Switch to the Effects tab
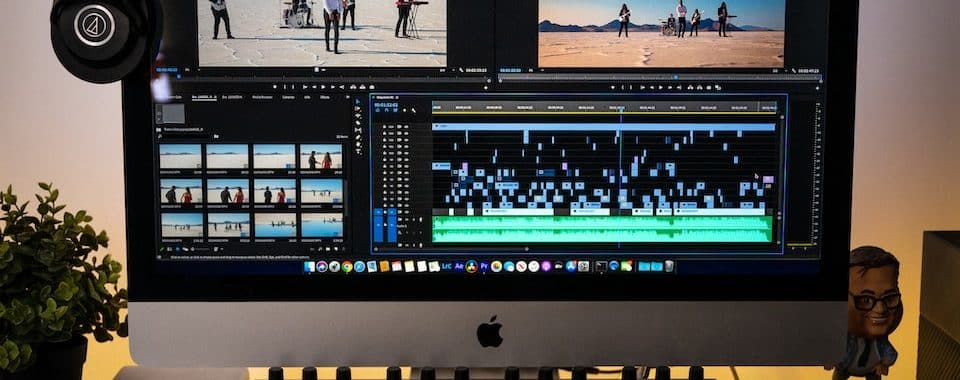Image resolution: width=960 pixels, height=380 pixels. coord(324,97)
